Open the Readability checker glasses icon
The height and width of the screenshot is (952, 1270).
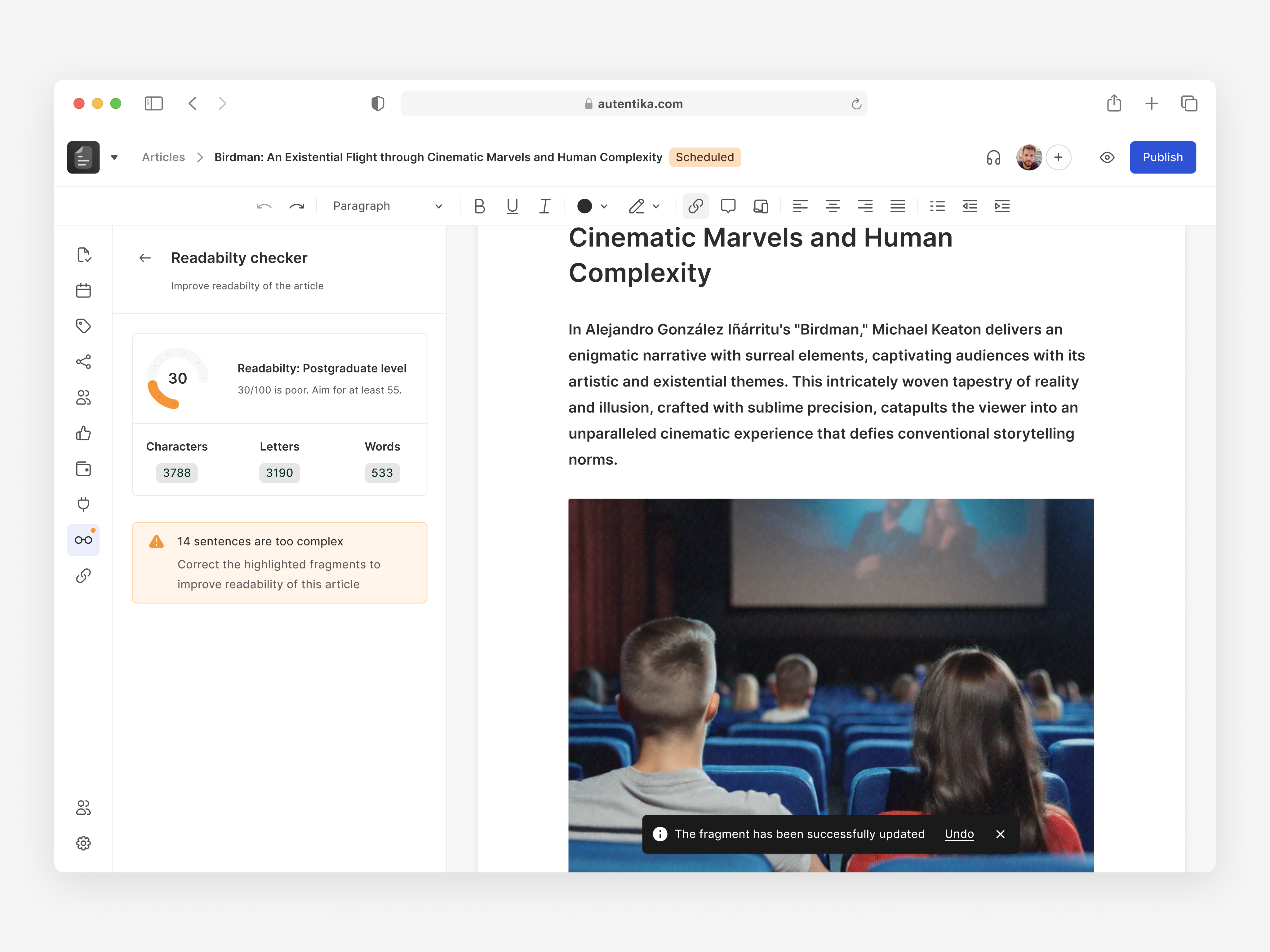[x=84, y=540]
